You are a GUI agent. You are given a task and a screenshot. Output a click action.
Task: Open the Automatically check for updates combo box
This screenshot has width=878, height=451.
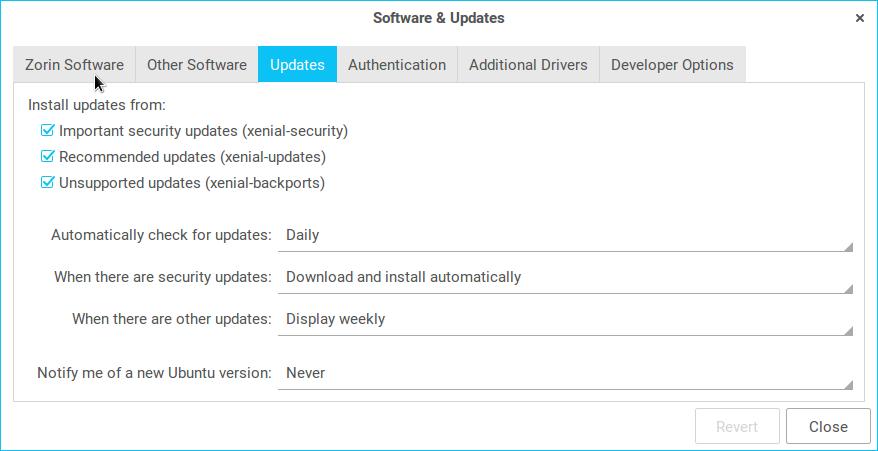[565, 236]
